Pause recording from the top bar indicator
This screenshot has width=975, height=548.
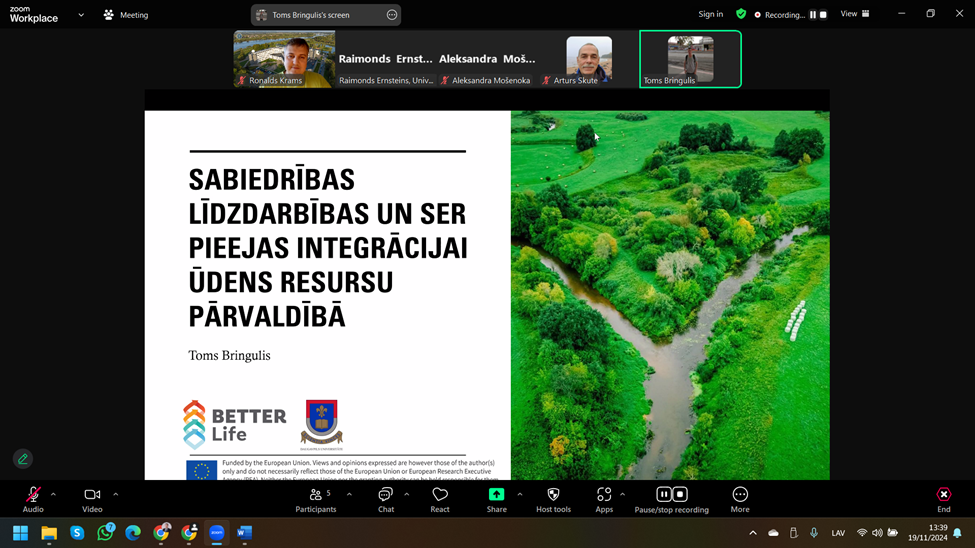click(x=813, y=14)
